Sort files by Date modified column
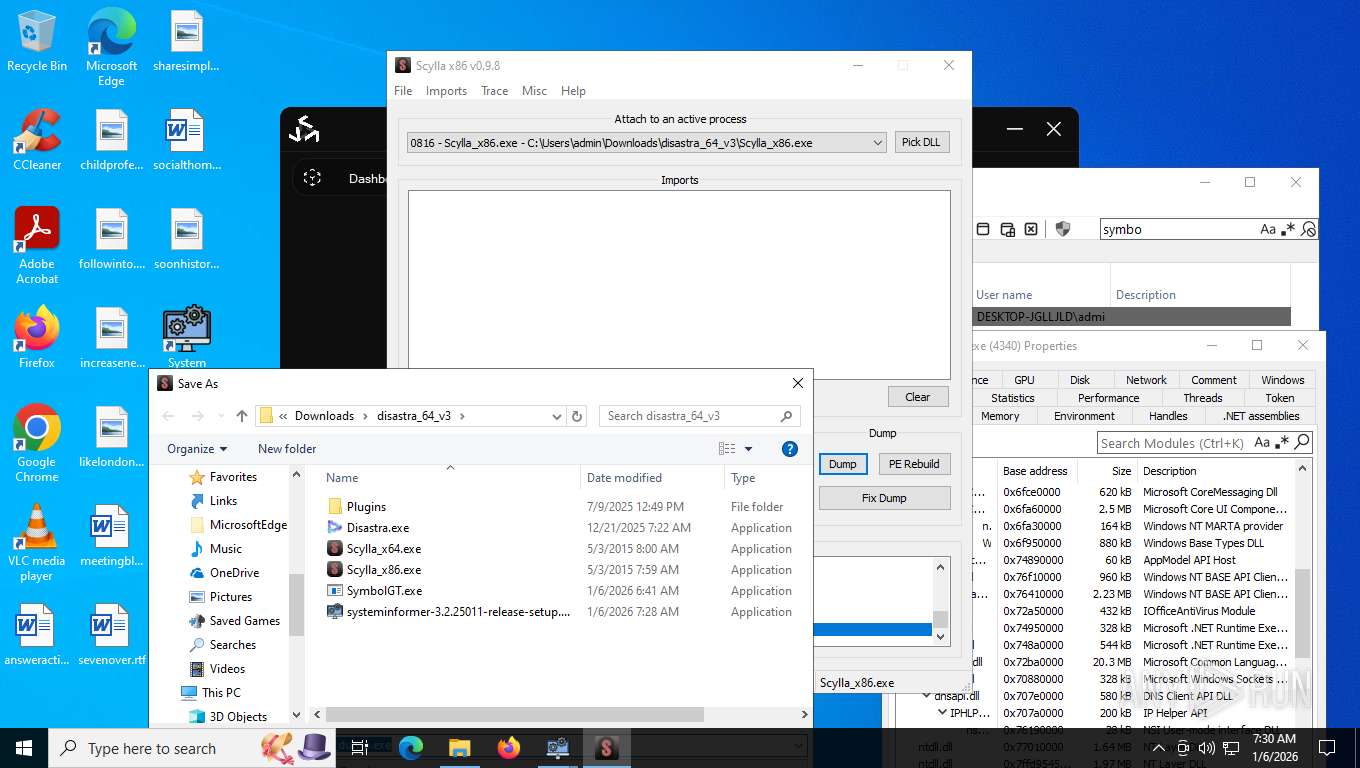 click(x=652, y=478)
